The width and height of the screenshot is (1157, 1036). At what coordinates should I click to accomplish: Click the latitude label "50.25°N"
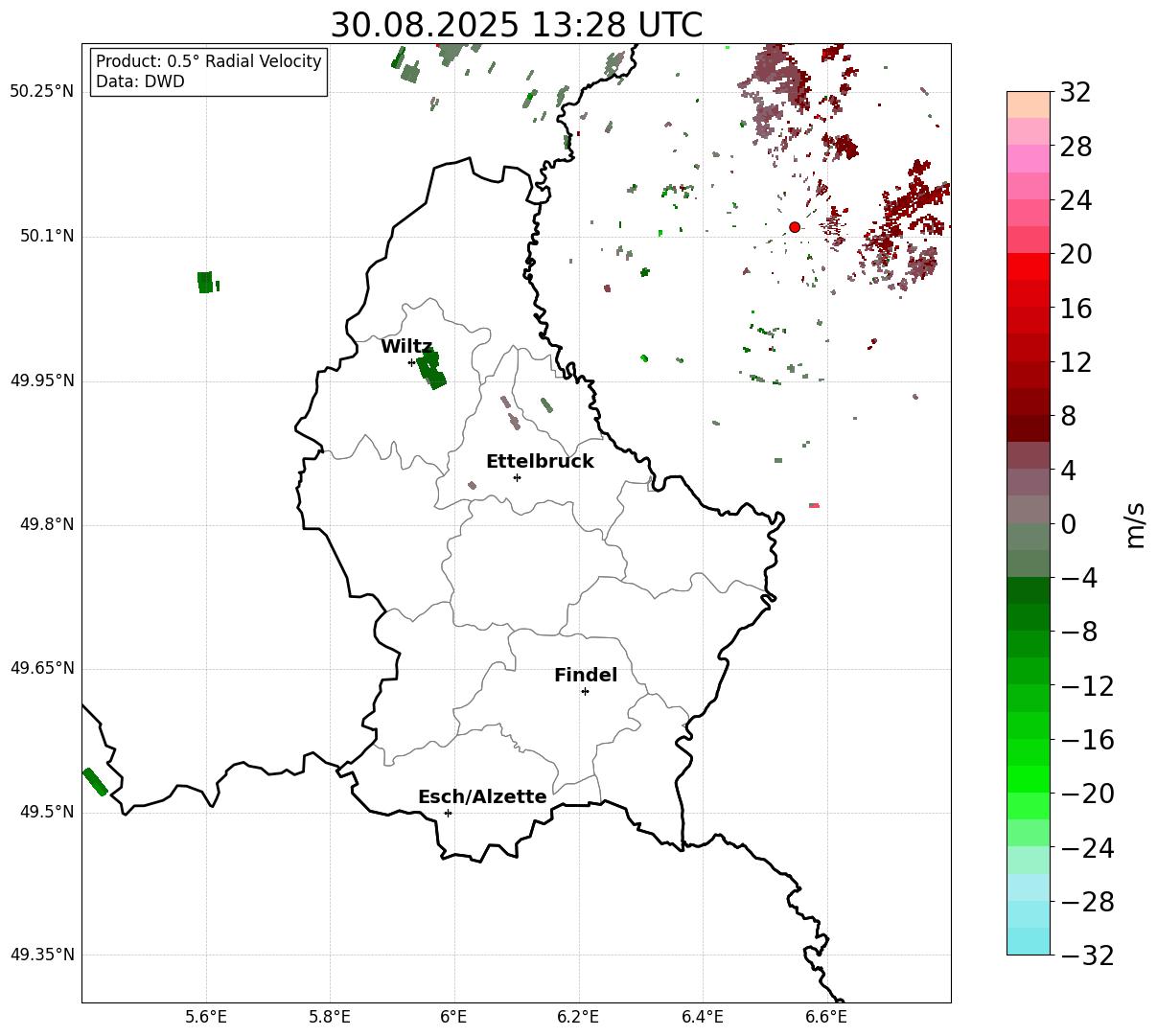42,92
